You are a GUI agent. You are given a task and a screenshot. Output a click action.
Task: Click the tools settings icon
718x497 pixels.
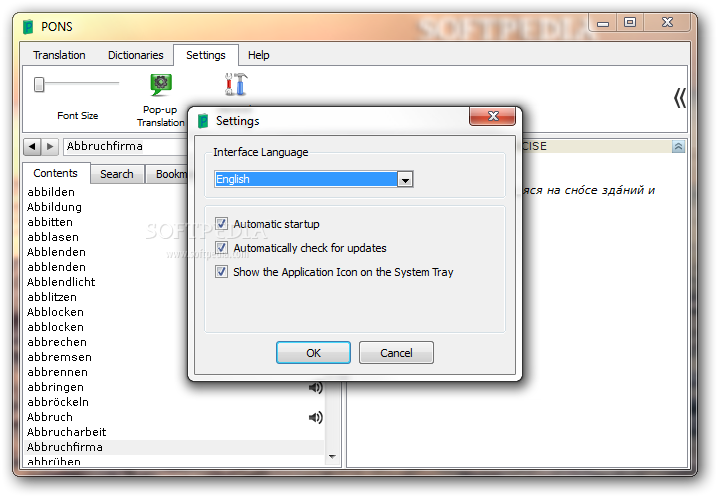(236, 84)
